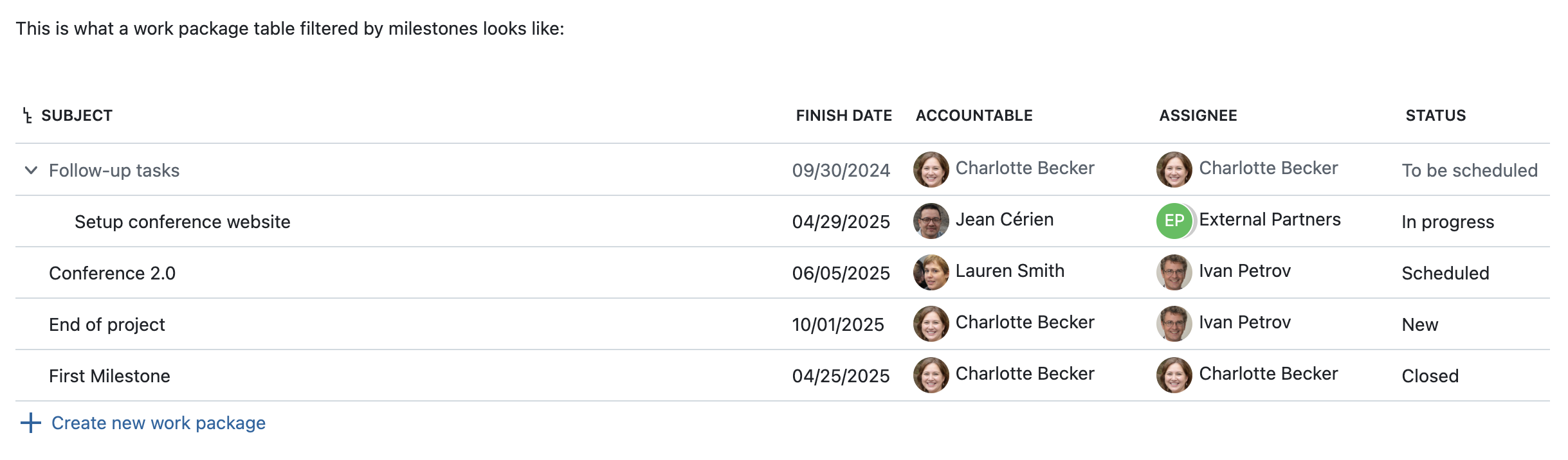Click Ivan Petrov's avatar in End of project row

(x=1174, y=324)
